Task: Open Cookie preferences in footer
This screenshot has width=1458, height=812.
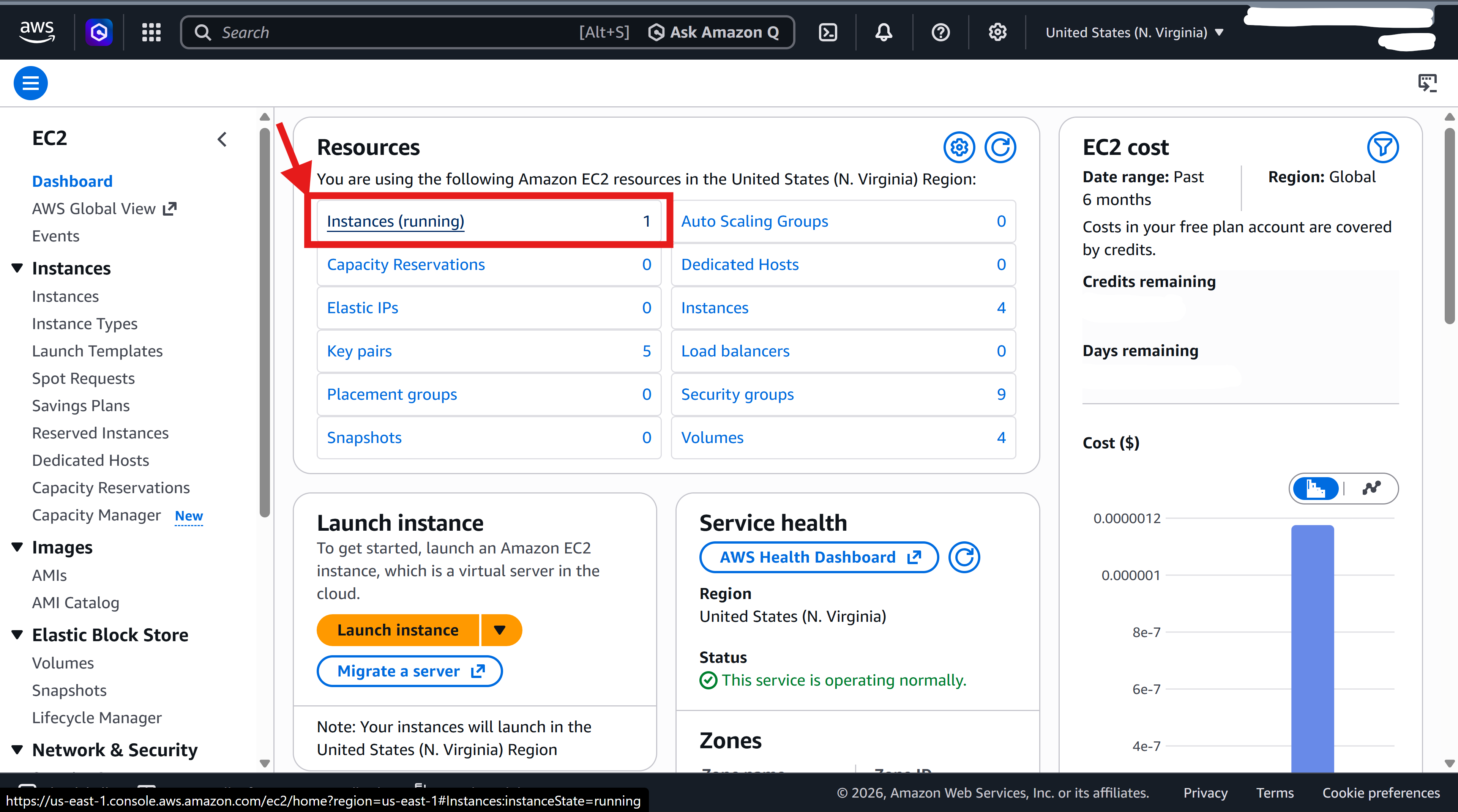Action: [1381, 793]
